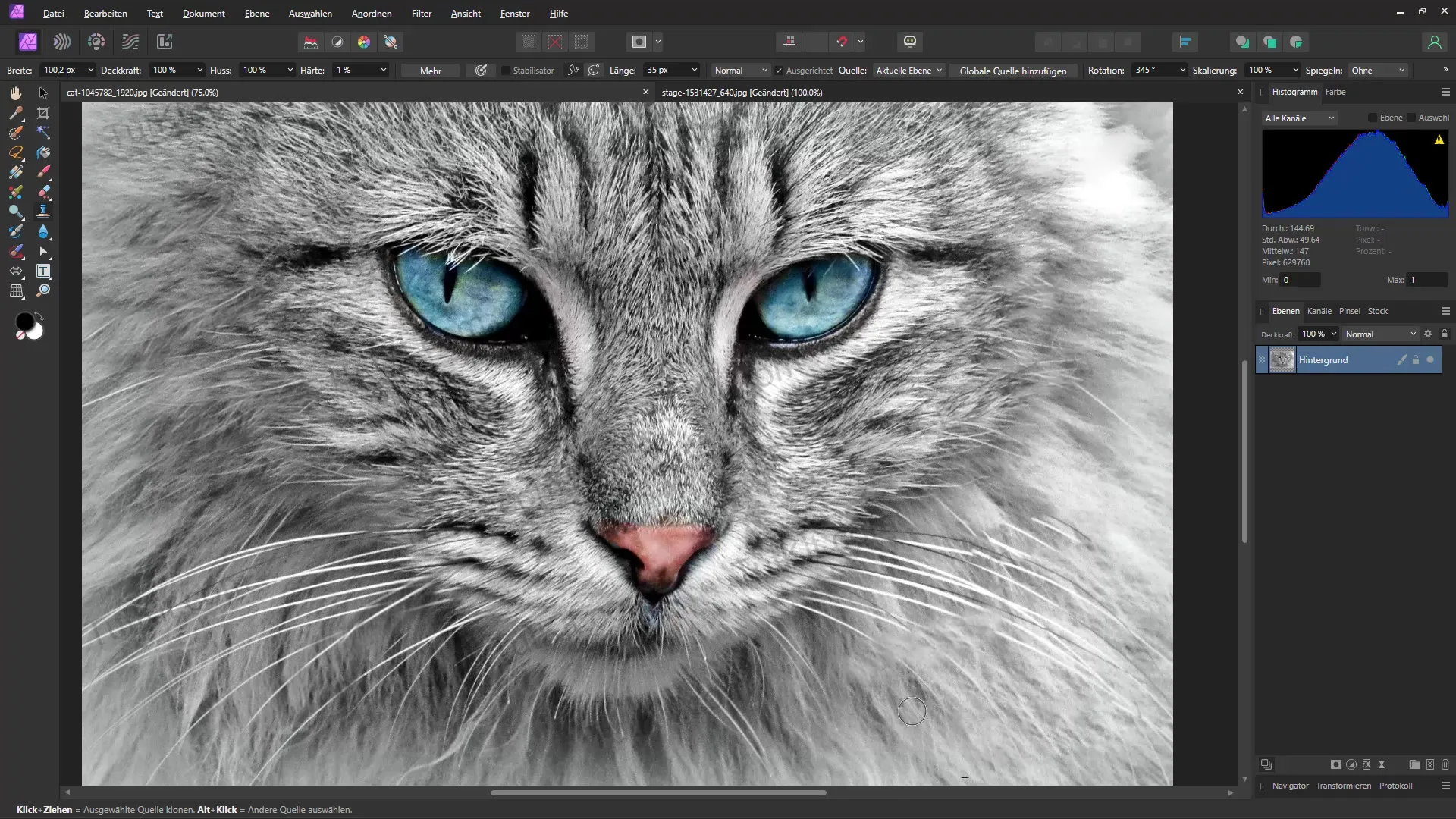Apply Auto Colors from toolbar
The image size is (1456, 819).
364,42
